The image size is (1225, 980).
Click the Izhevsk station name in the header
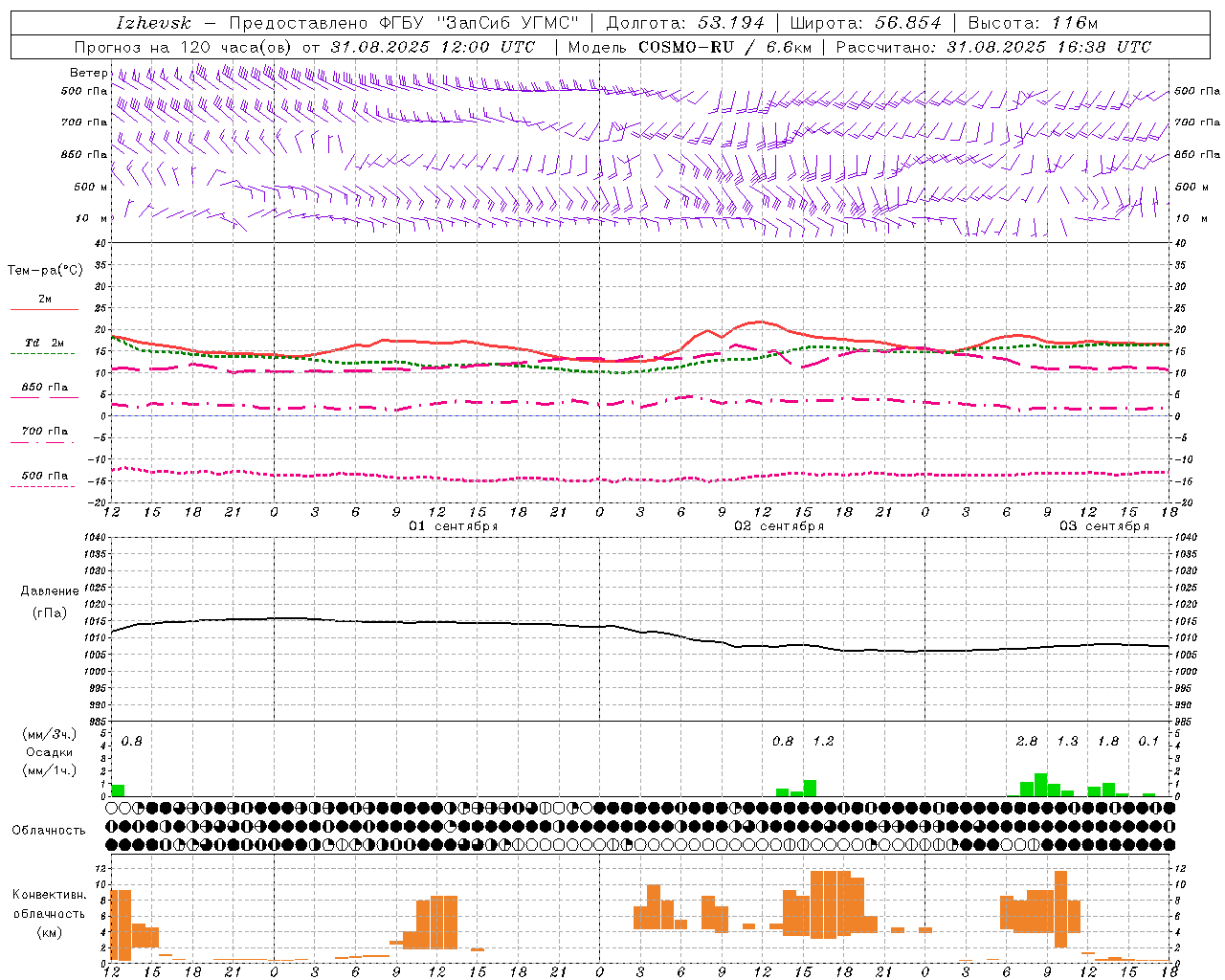pyautogui.click(x=153, y=23)
